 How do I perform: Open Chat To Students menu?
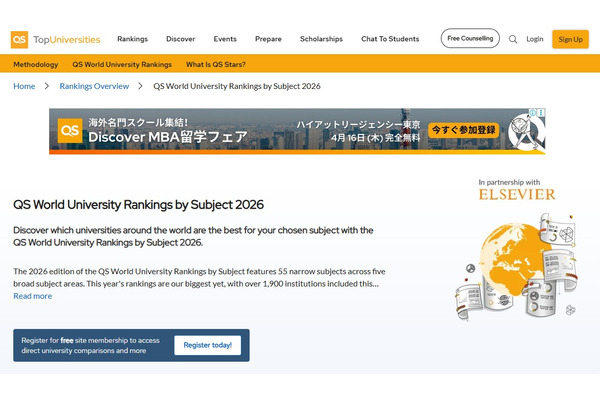tap(390, 39)
